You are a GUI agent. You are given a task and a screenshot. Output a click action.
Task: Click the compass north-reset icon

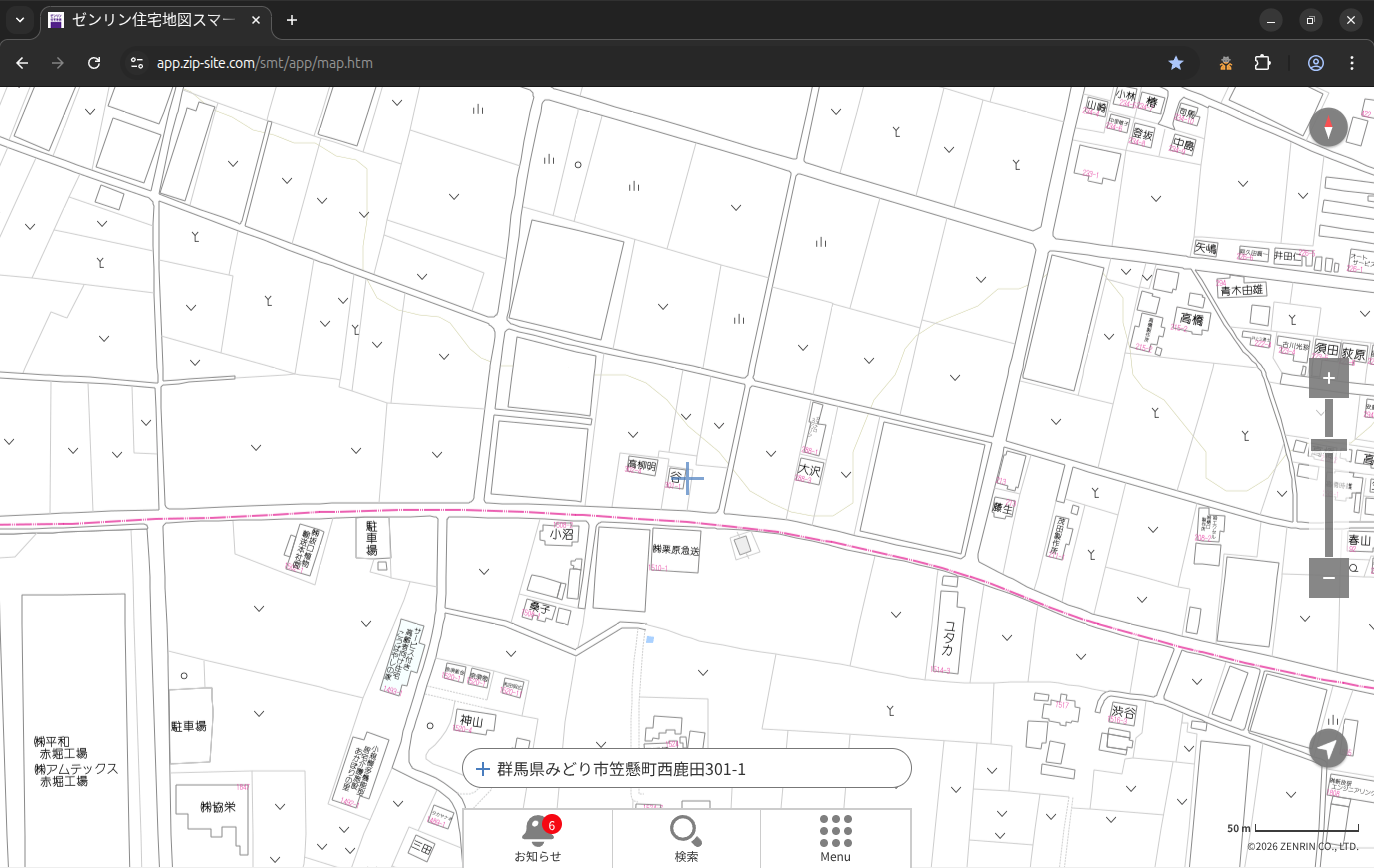(x=1328, y=127)
